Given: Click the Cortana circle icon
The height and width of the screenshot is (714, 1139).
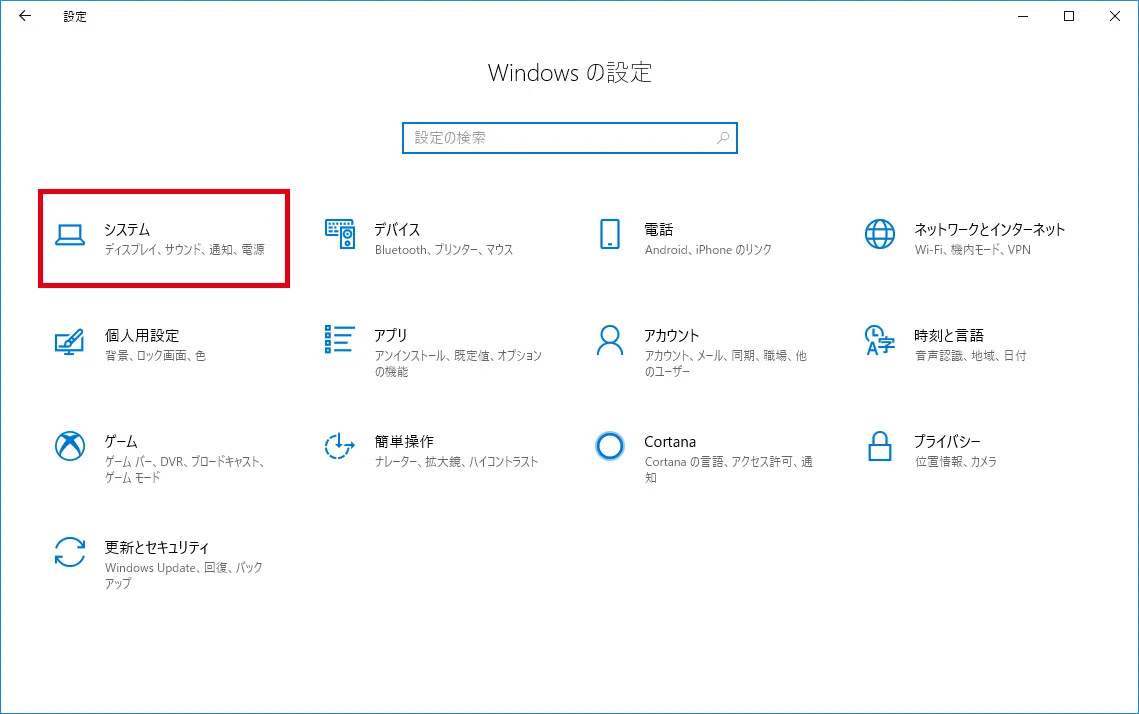Looking at the screenshot, I should click(x=609, y=446).
